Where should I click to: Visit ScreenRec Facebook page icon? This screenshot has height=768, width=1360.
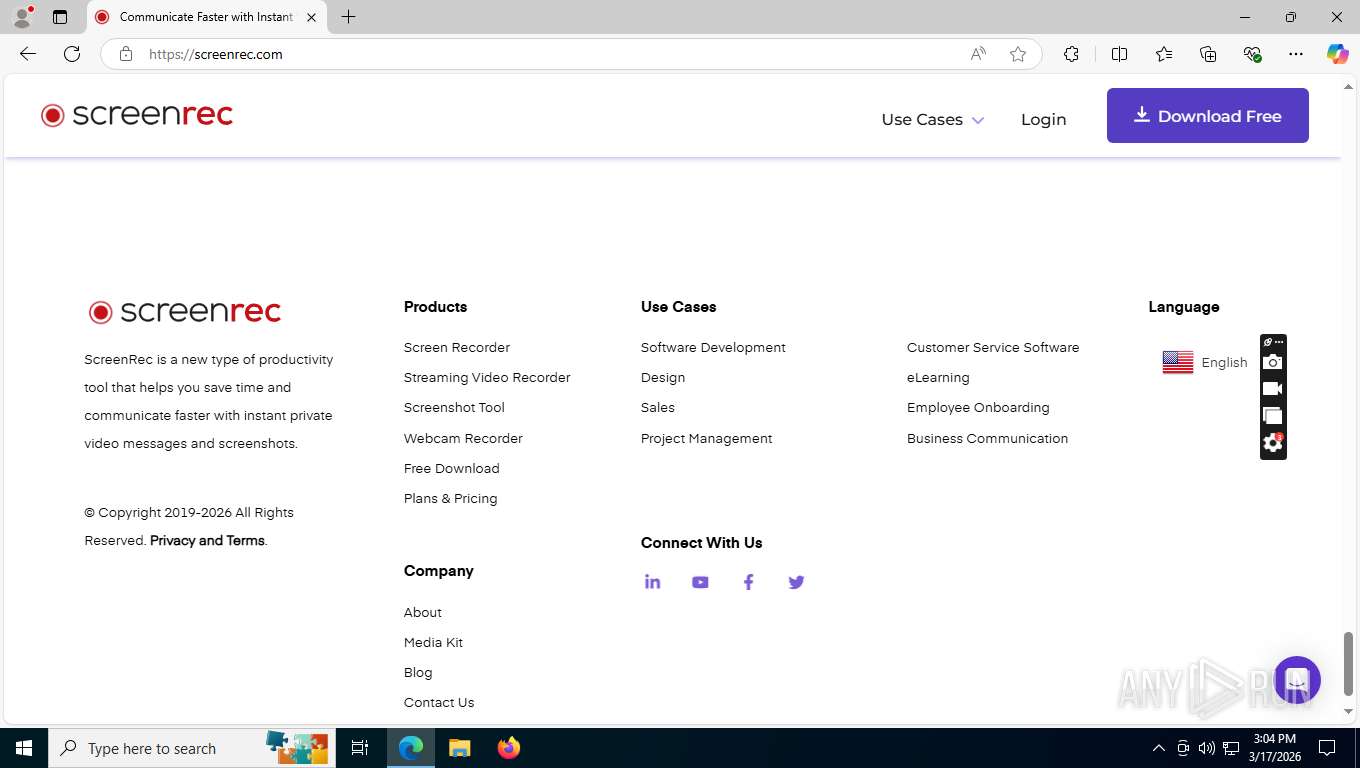(x=748, y=582)
